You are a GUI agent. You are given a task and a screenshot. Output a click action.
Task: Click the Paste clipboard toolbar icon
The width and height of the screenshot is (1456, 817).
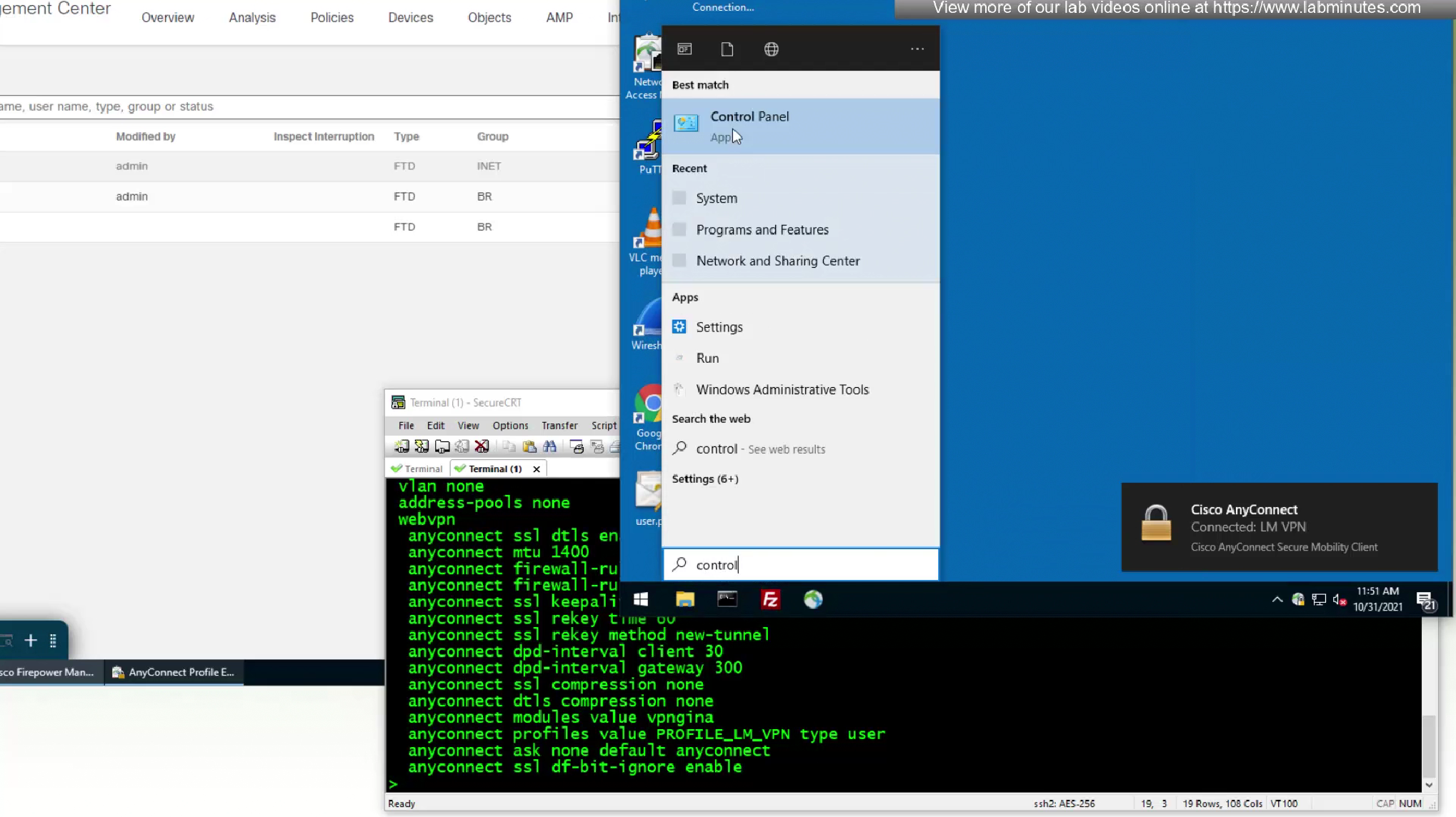(529, 446)
